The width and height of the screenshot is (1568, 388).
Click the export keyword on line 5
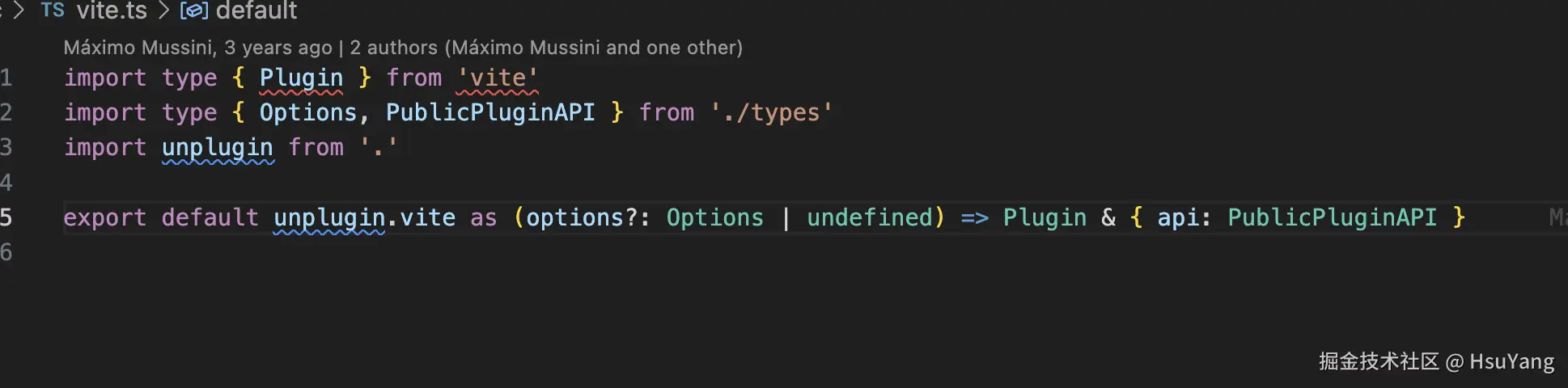tap(105, 217)
